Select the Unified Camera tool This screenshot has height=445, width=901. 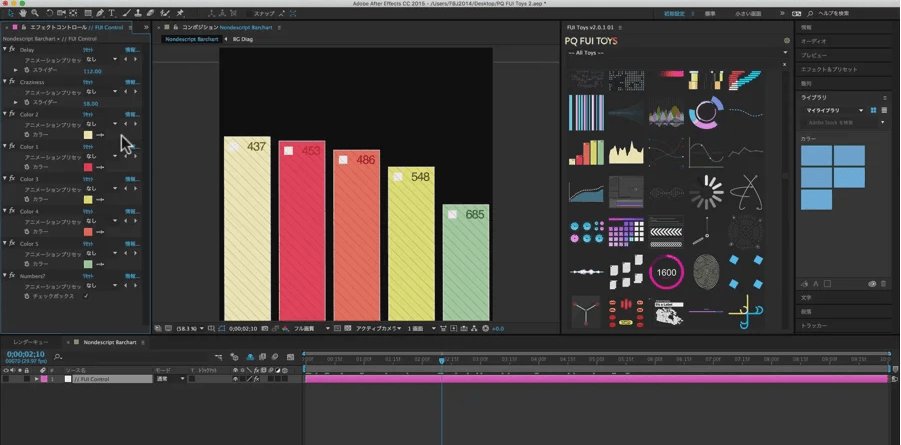(61, 13)
